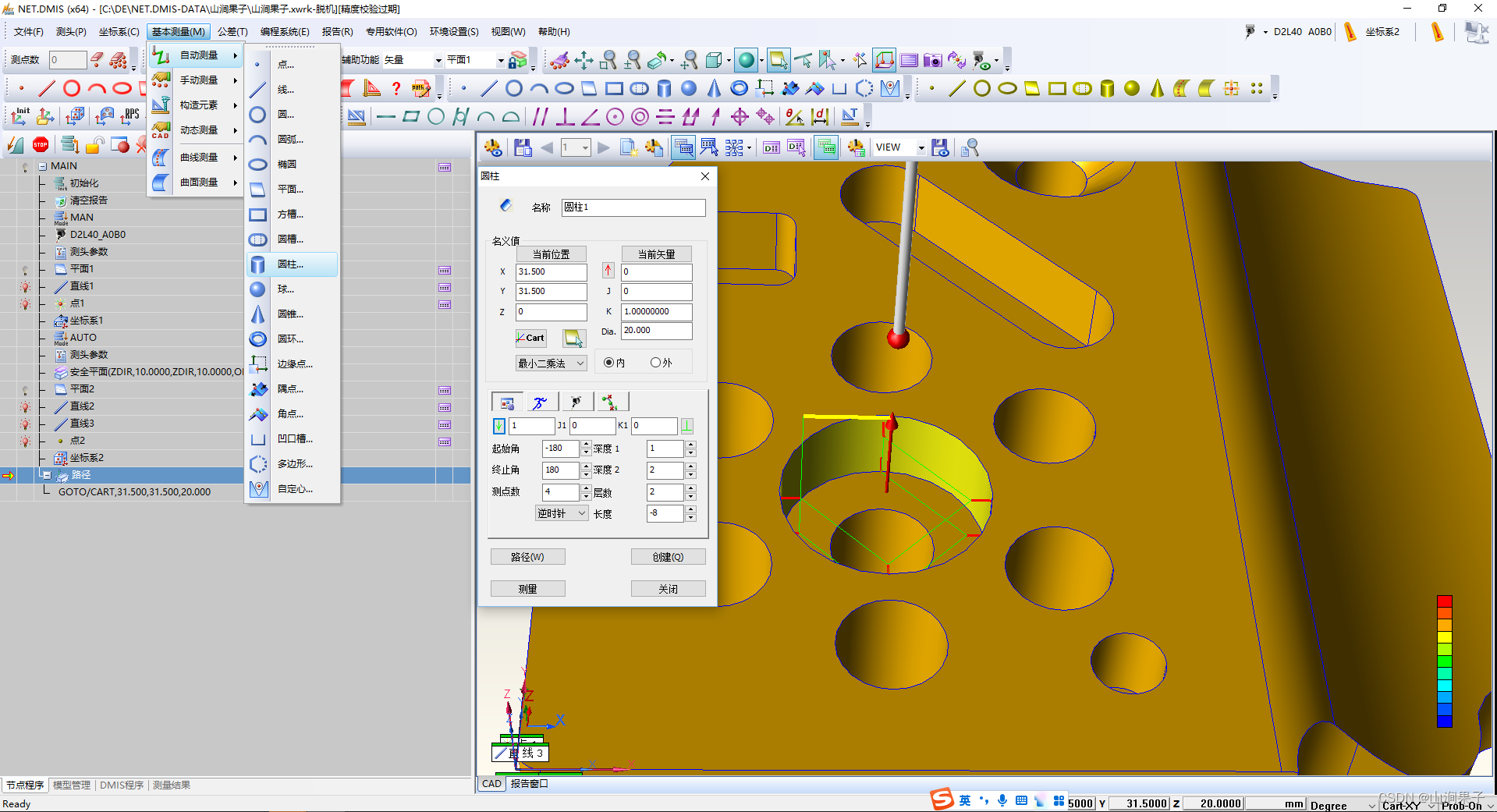Switch to the 模型管理 tab
Image resolution: width=1497 pixels, height=812 pixels.
[x=72, y=785]
